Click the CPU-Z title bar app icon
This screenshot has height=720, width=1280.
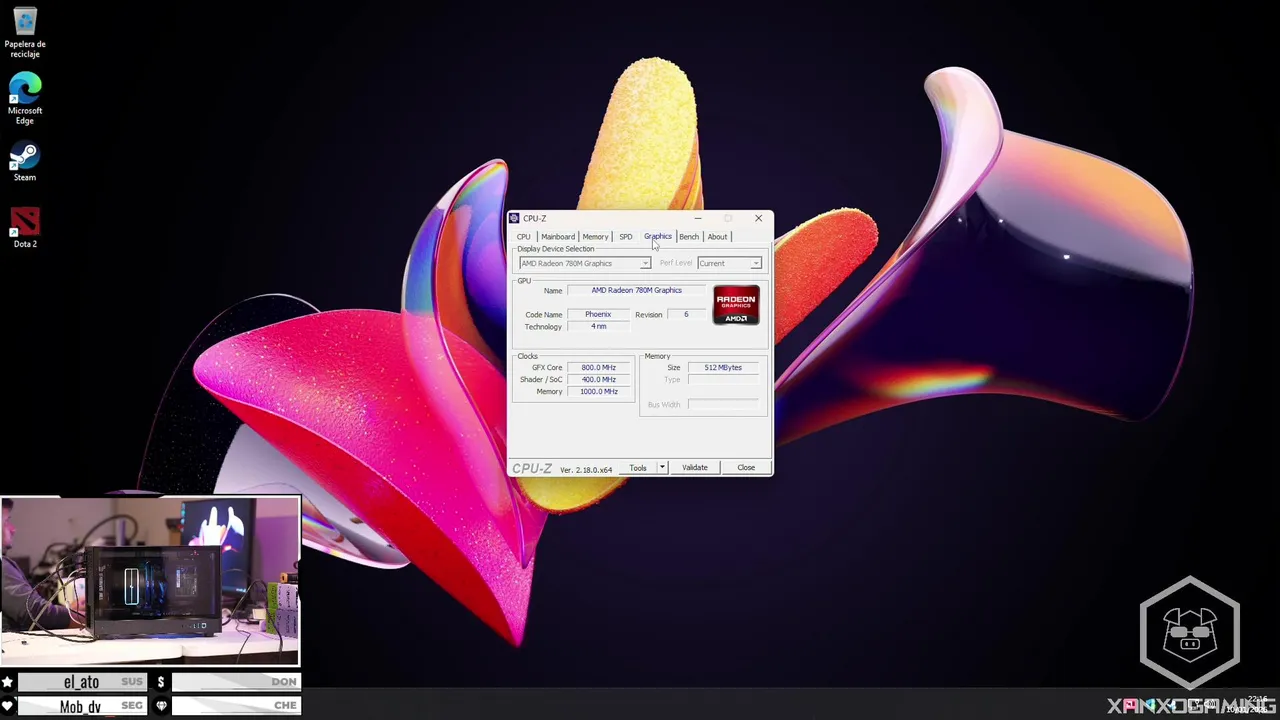515,218
